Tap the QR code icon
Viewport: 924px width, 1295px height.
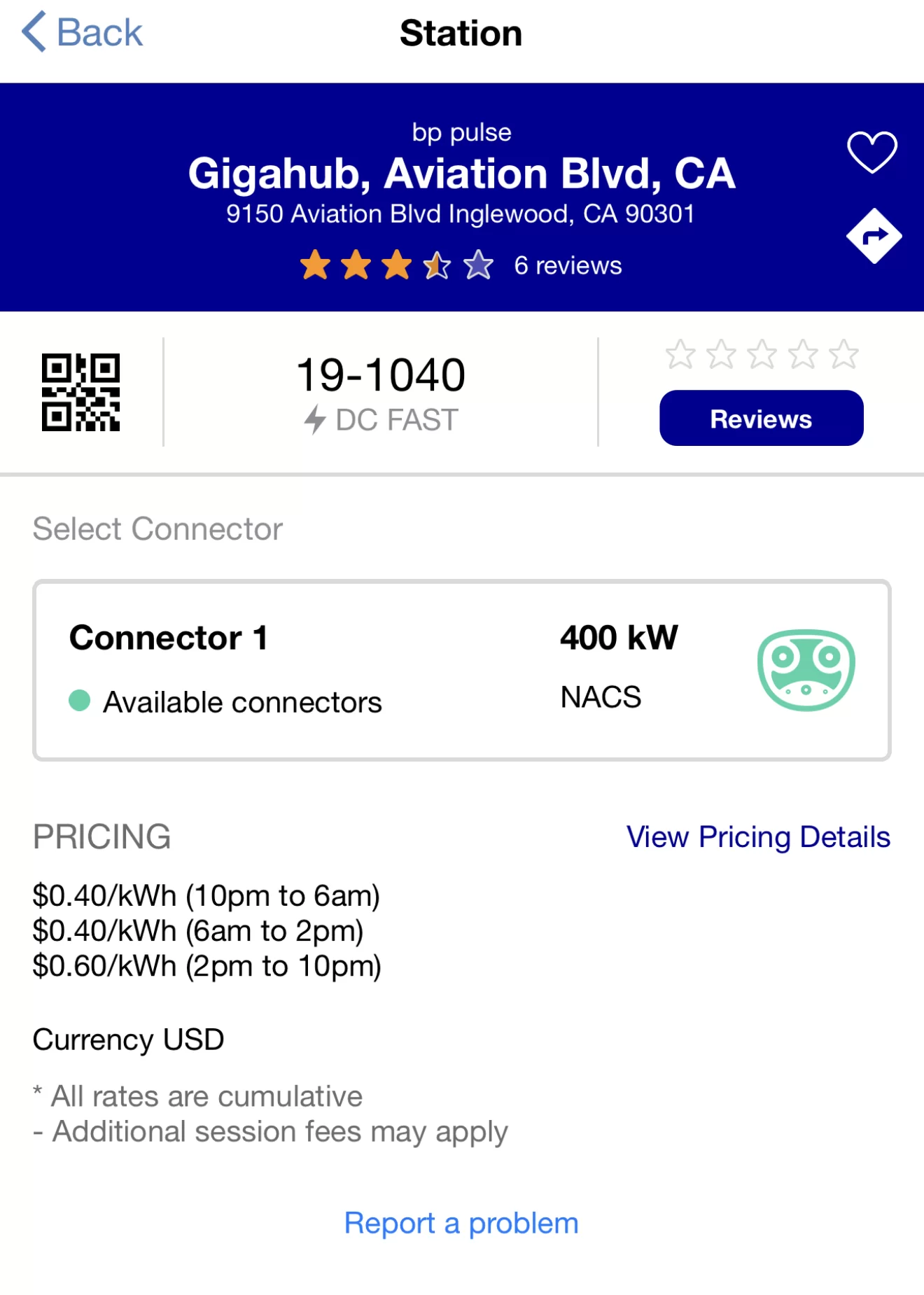[80, 392]
